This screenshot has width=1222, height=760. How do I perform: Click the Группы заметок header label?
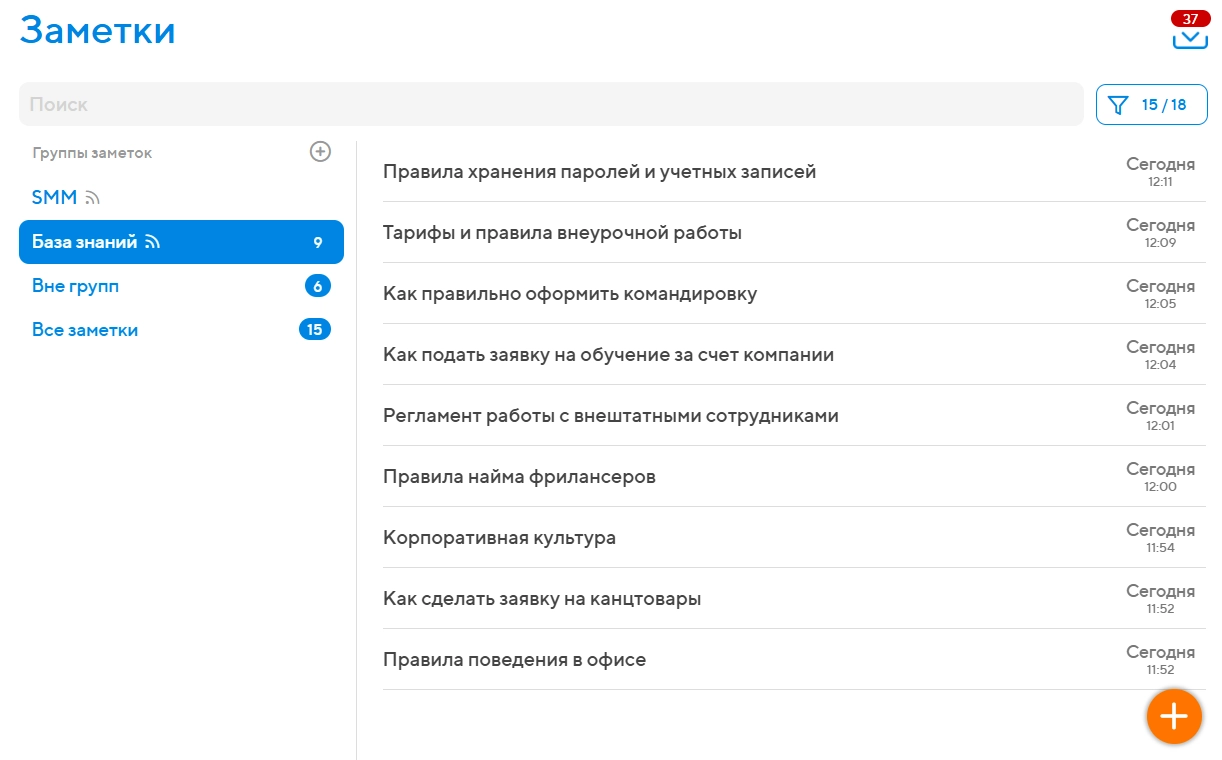tap(92, 153)
